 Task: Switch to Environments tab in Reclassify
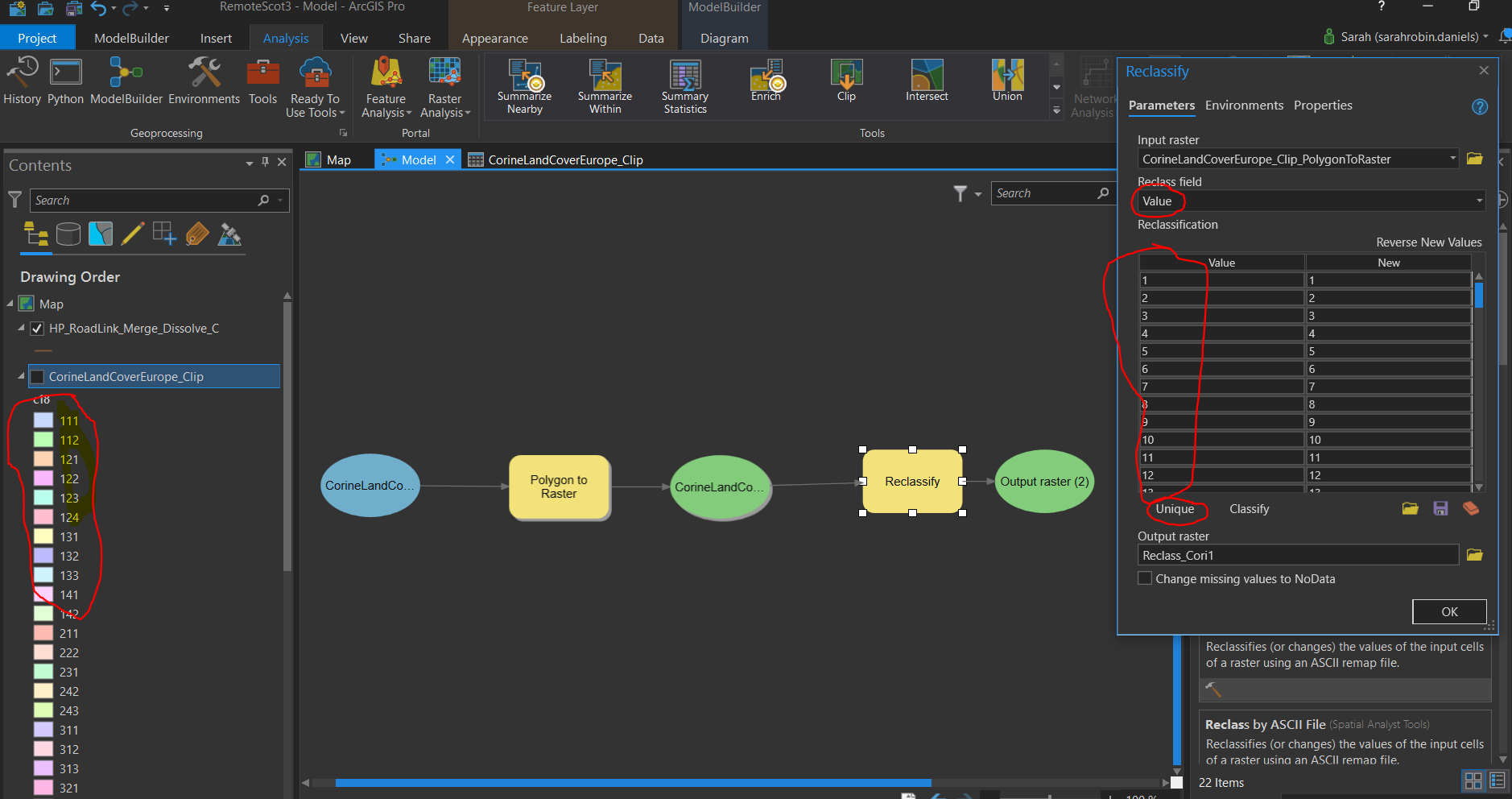coord(1244,106)
